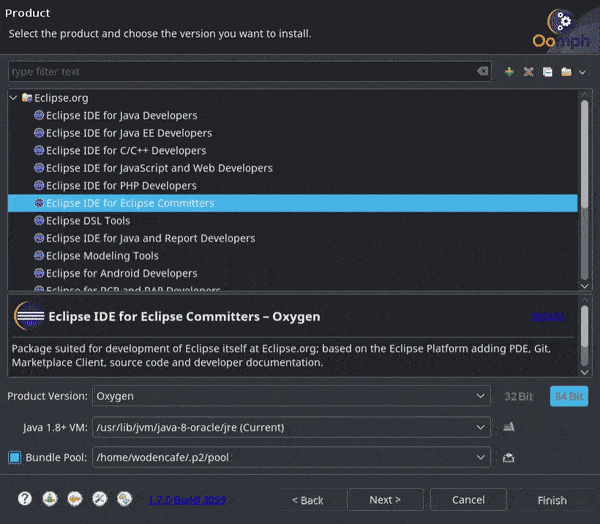Image resolution: width=600 pixels, height=524 pixels.
Task: Select Eclipse IDE for JavaScript and Web Developers
Action: 159,168
